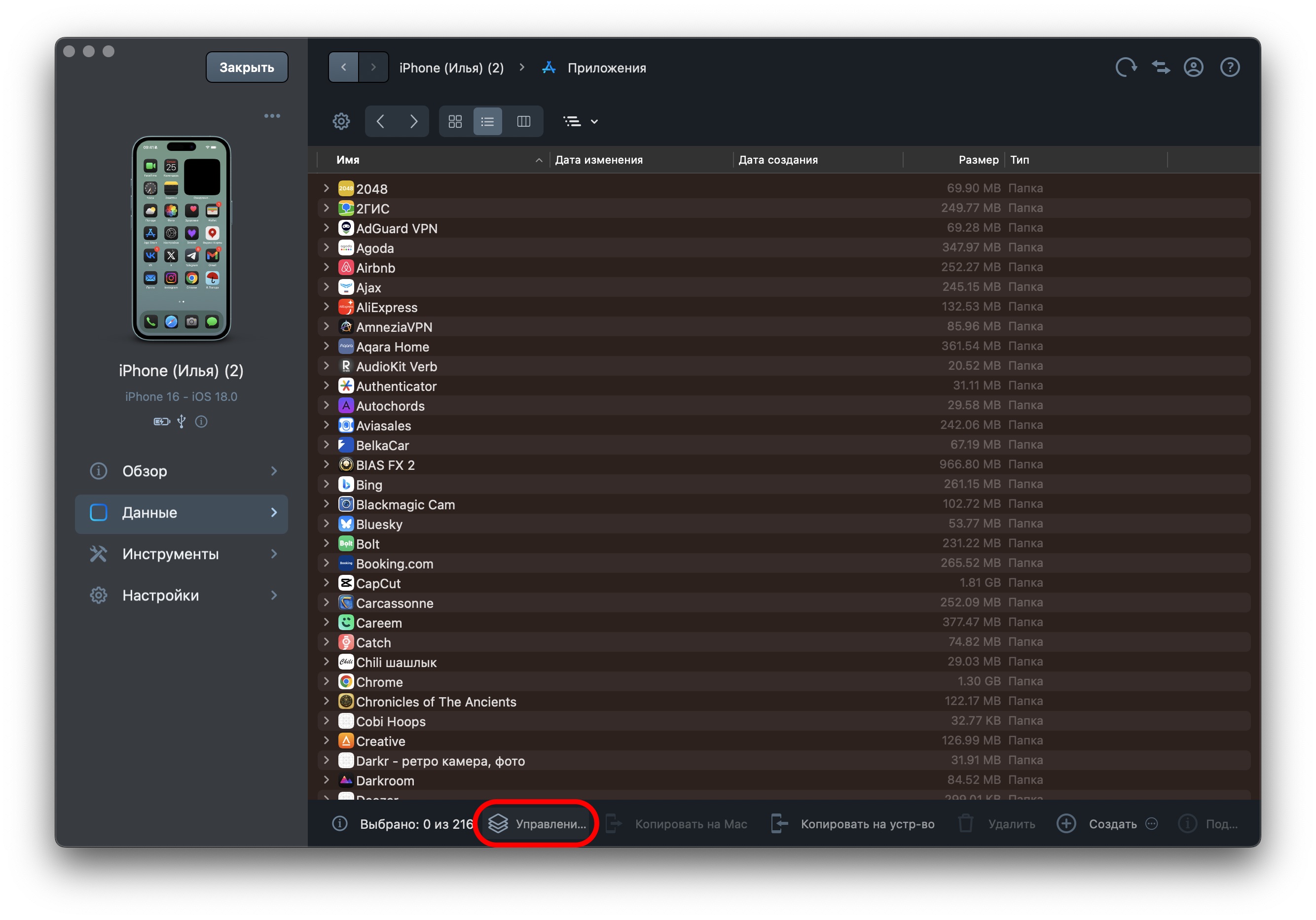Select the AmneziaVPN app icon

346,327
